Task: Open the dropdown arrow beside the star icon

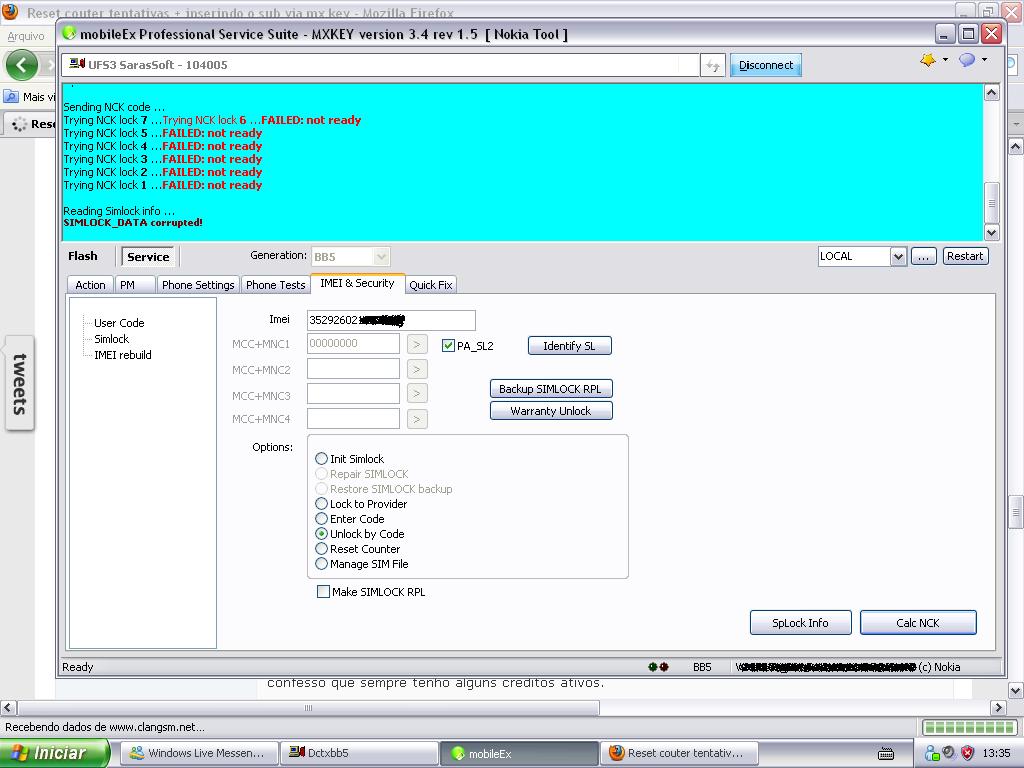Action: coord(945,61)
